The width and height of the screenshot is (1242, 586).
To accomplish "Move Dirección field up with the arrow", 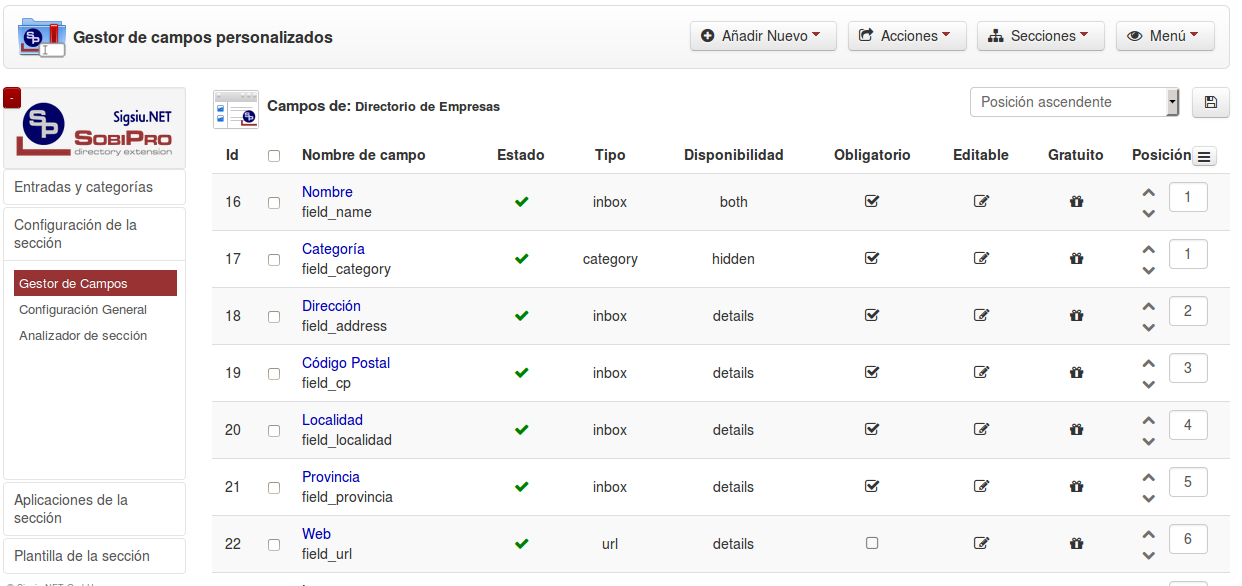I will point(1149,306).
